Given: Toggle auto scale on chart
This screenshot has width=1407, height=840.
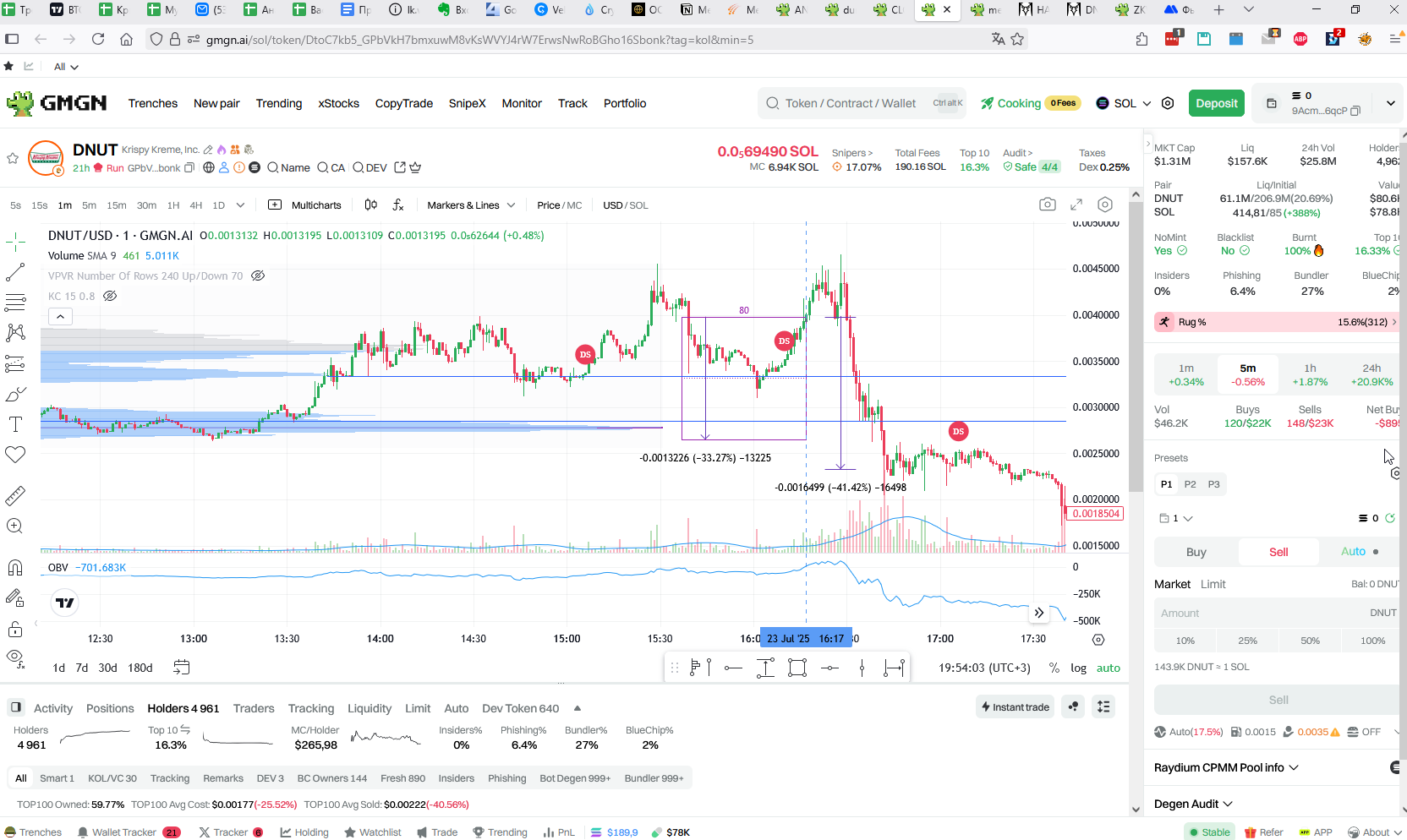Looking at the screenshot, I should click(x=1109, y=668).
